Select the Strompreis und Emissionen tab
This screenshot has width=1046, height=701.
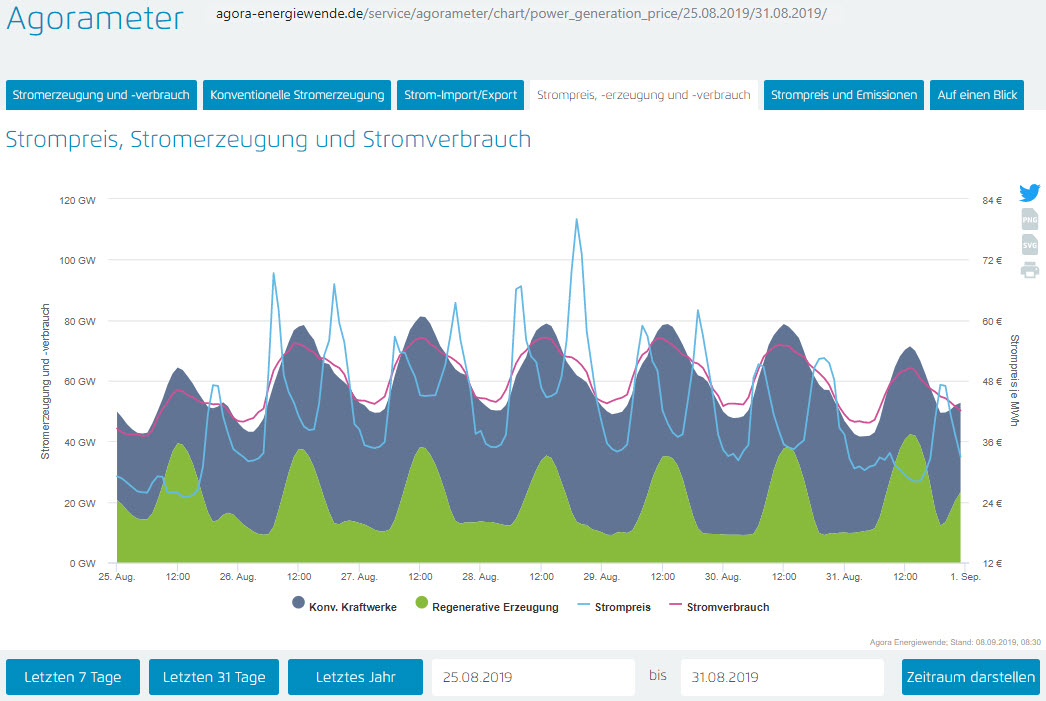point(844,95)
